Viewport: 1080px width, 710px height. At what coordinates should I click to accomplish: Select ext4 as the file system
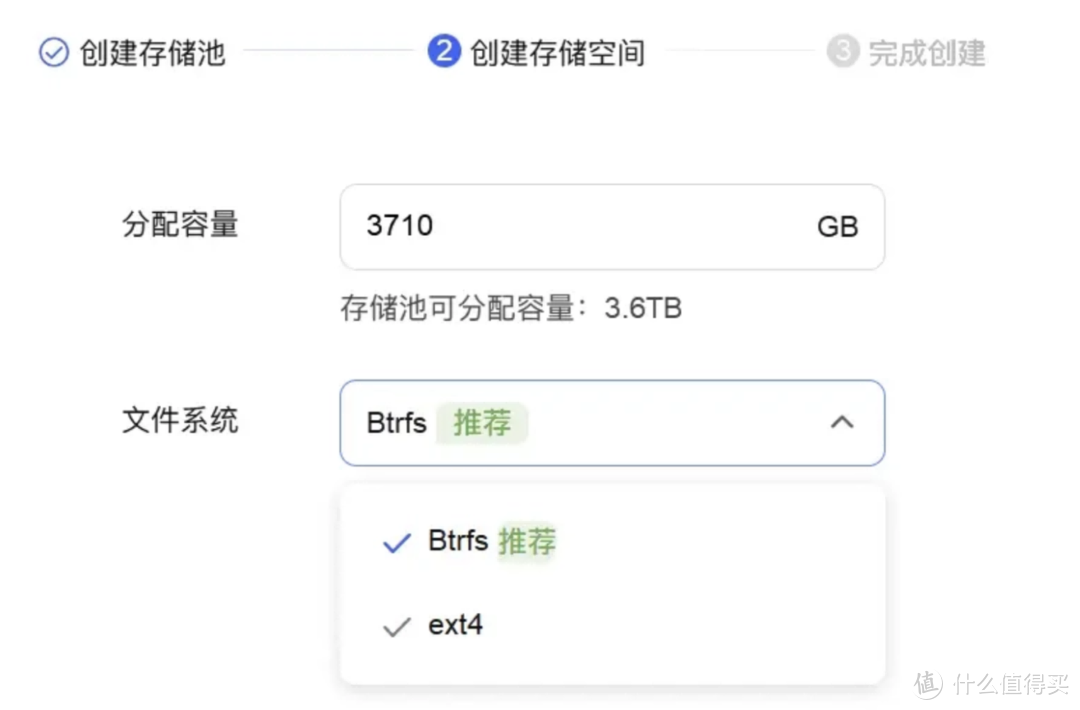(x=455, y=625)
